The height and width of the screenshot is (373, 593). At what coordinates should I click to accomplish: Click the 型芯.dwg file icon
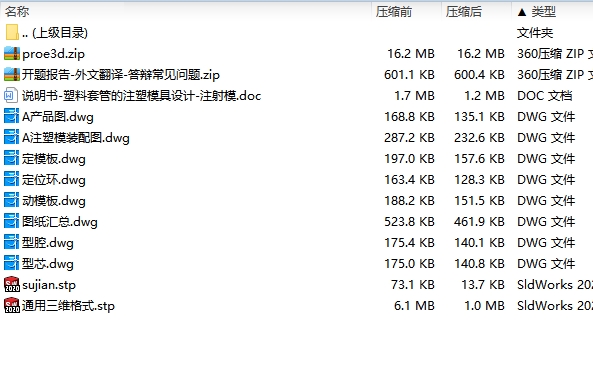(x=11, y=264)
